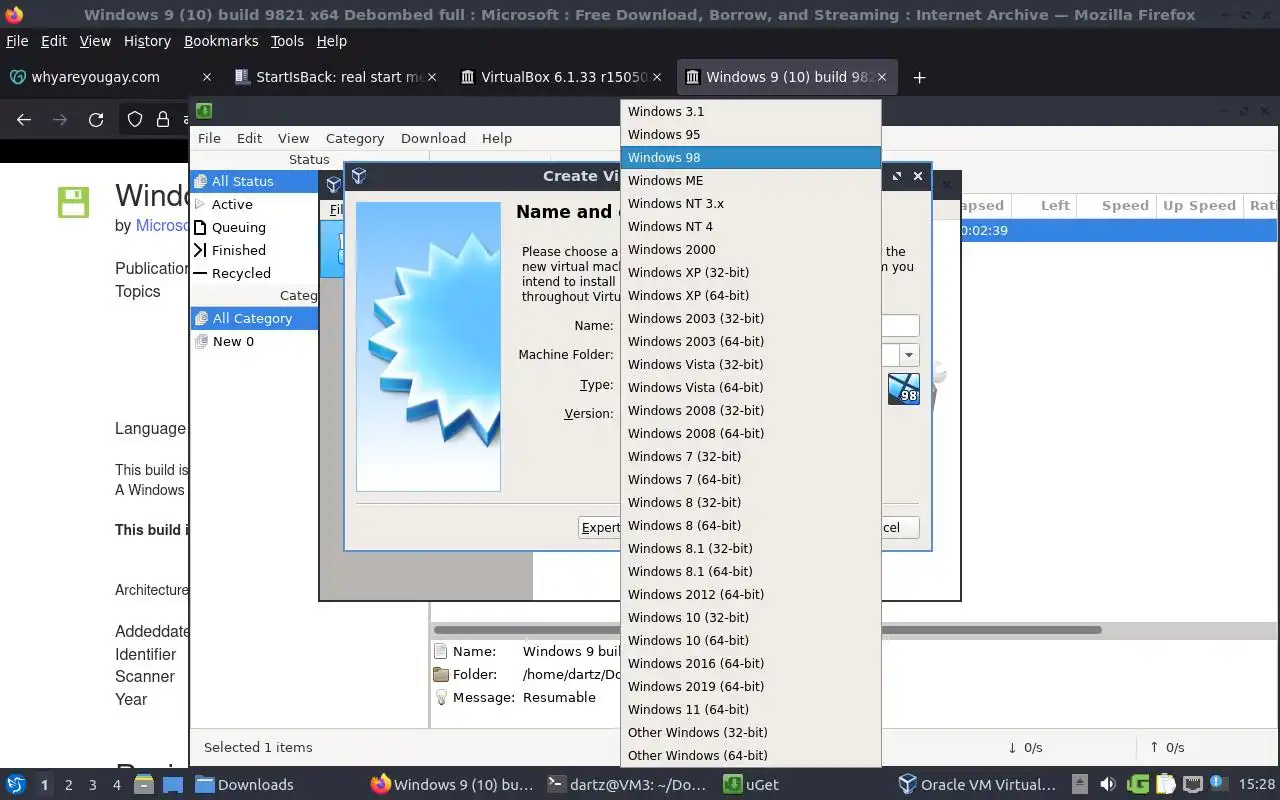1280x800 pixels.
Task: Choose Windows XP (32-bit) option
Action: (750, 272)
